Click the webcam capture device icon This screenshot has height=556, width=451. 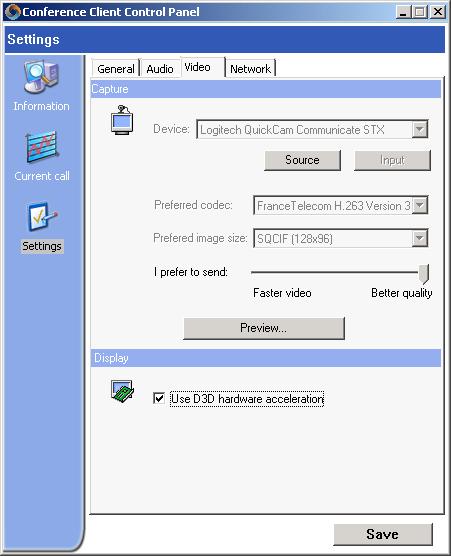[x=122, y=120]
